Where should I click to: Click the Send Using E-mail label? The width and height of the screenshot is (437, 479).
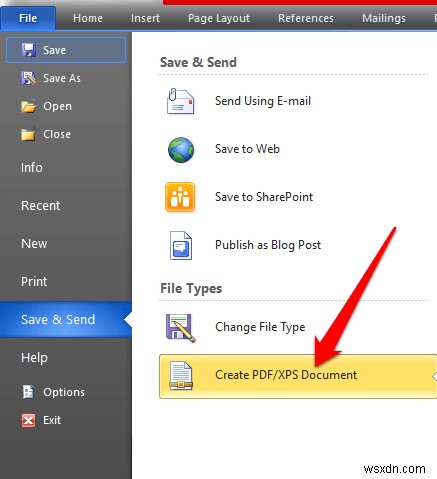click(x=263, y=101)
